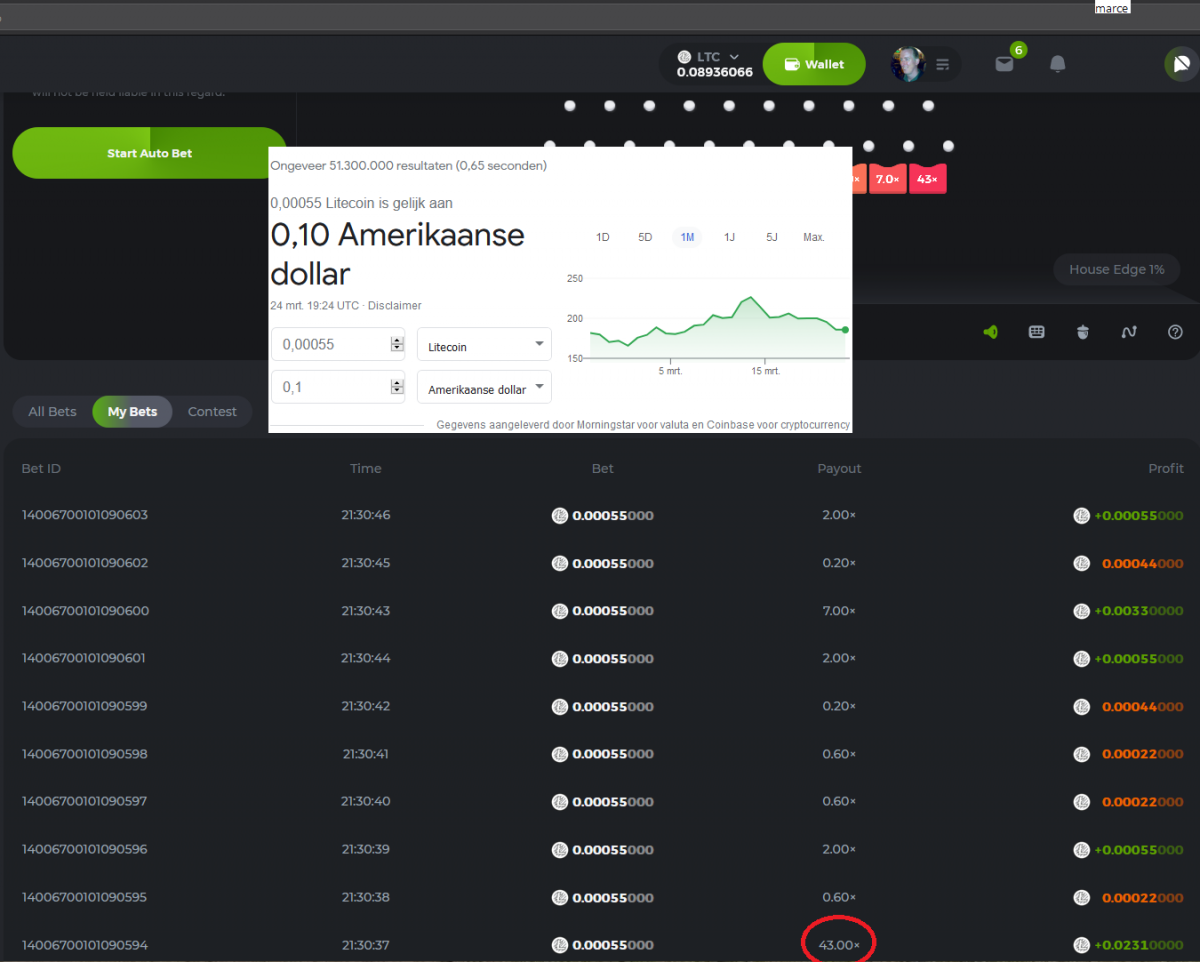Click the 0,00055 Litecoin amount field

pos(330,345)
